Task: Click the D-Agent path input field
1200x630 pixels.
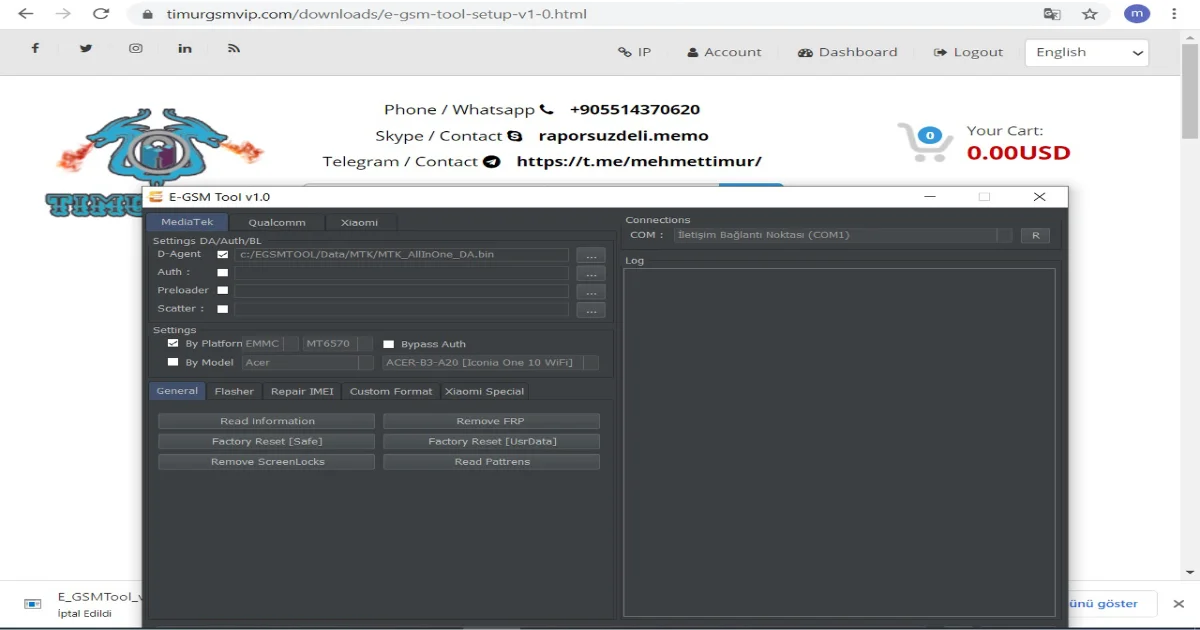Action: point(401,255)
